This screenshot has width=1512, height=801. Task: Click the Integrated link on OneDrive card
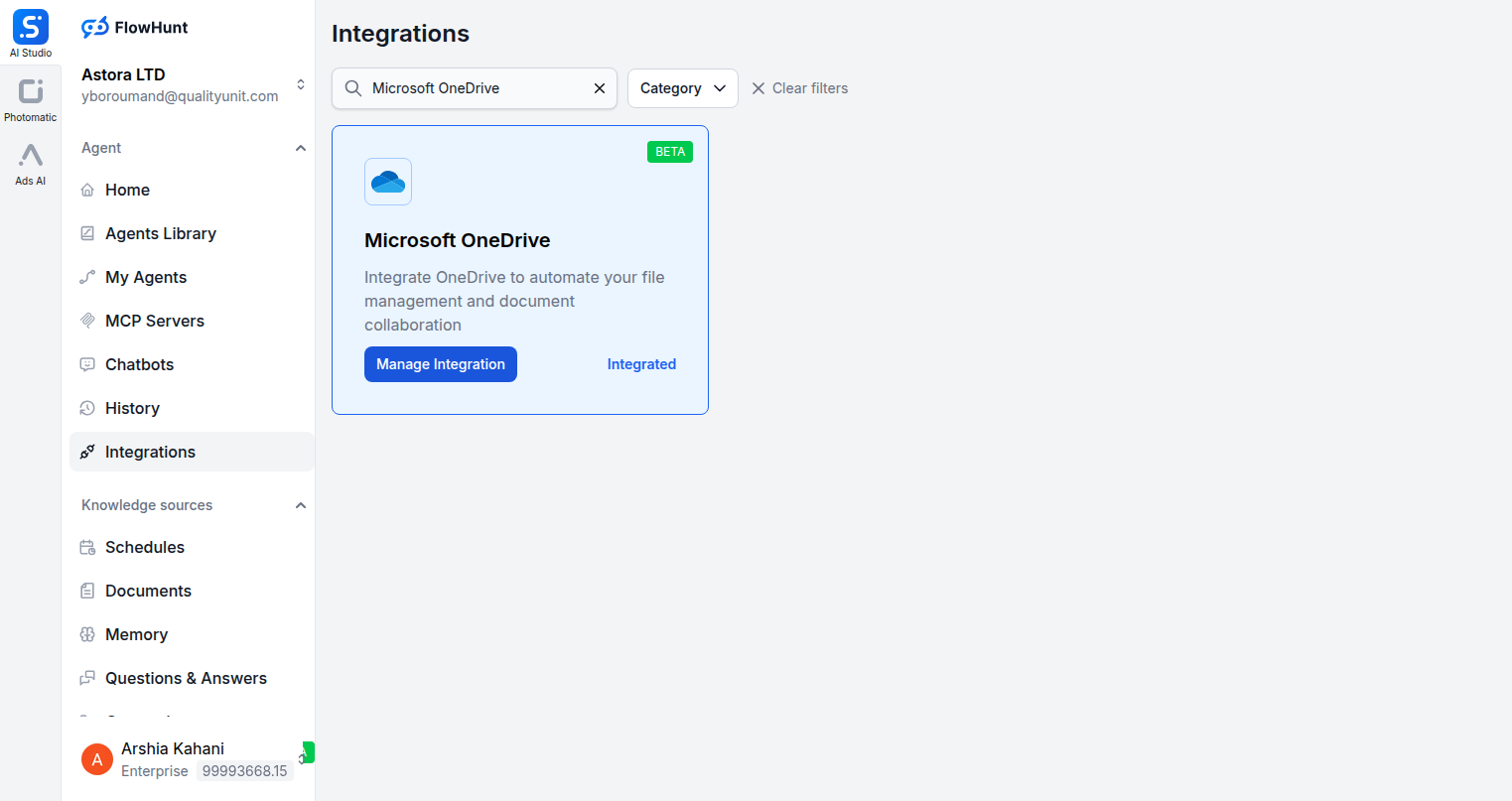pyautogui.click(x=641, y=364)
